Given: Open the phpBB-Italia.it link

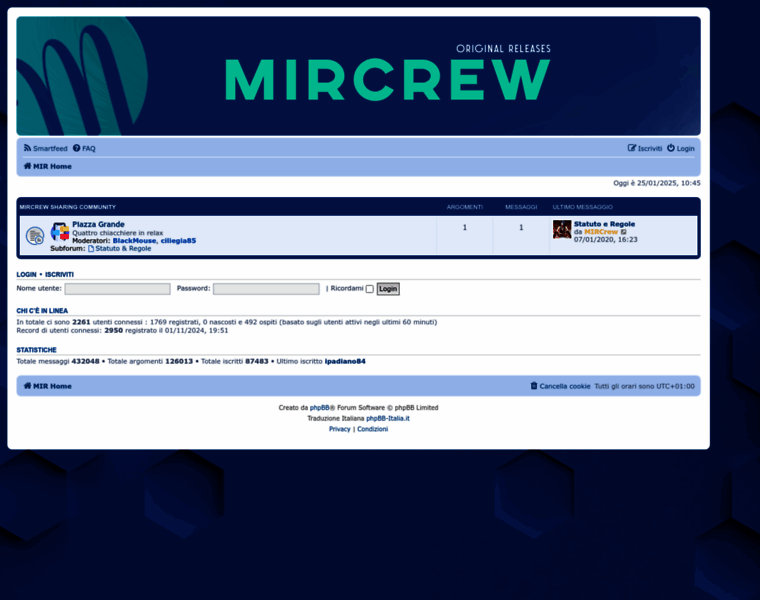Looking at the screenshot, I should [x=388, y=418].
